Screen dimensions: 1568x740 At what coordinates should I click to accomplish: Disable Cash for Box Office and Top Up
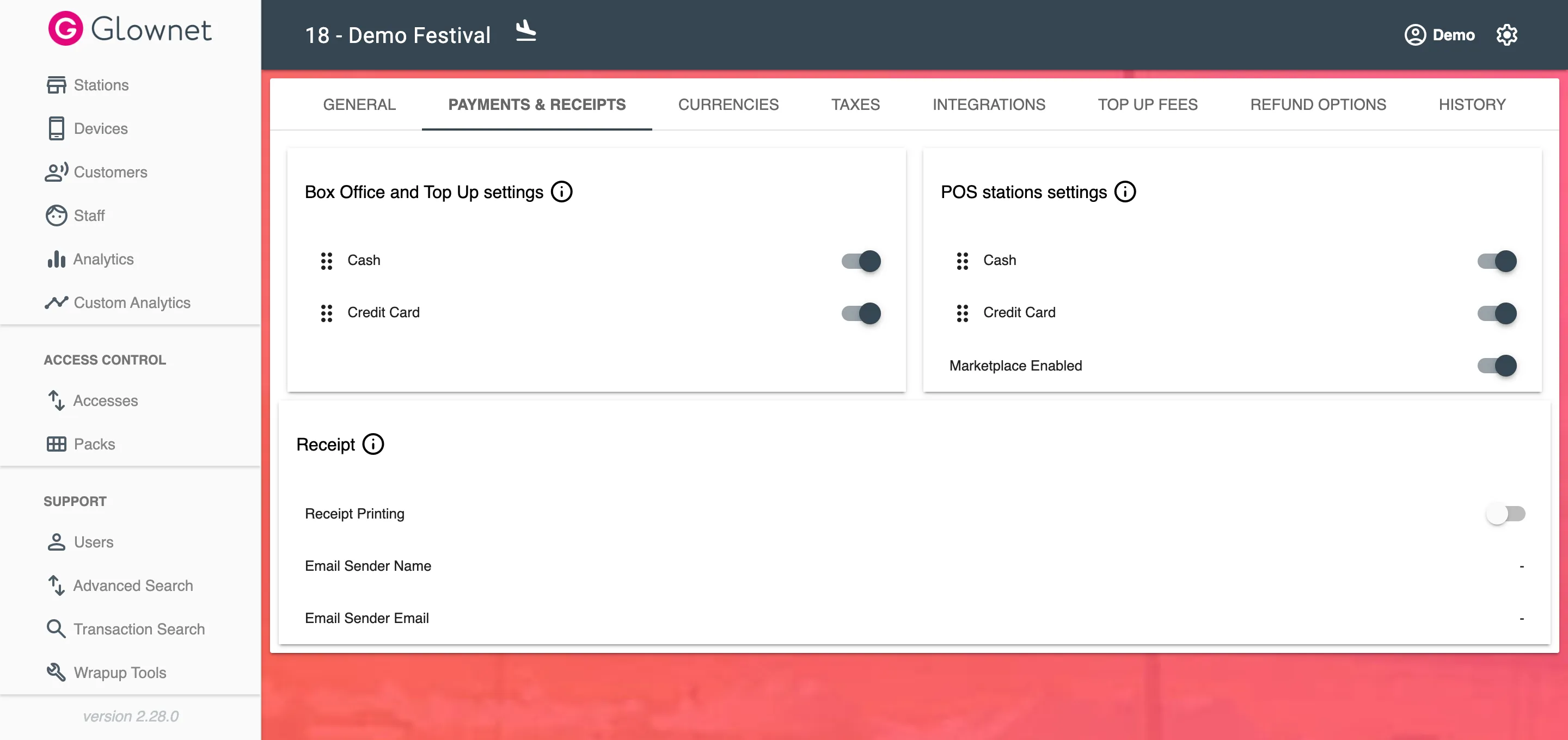pos(861,261)
